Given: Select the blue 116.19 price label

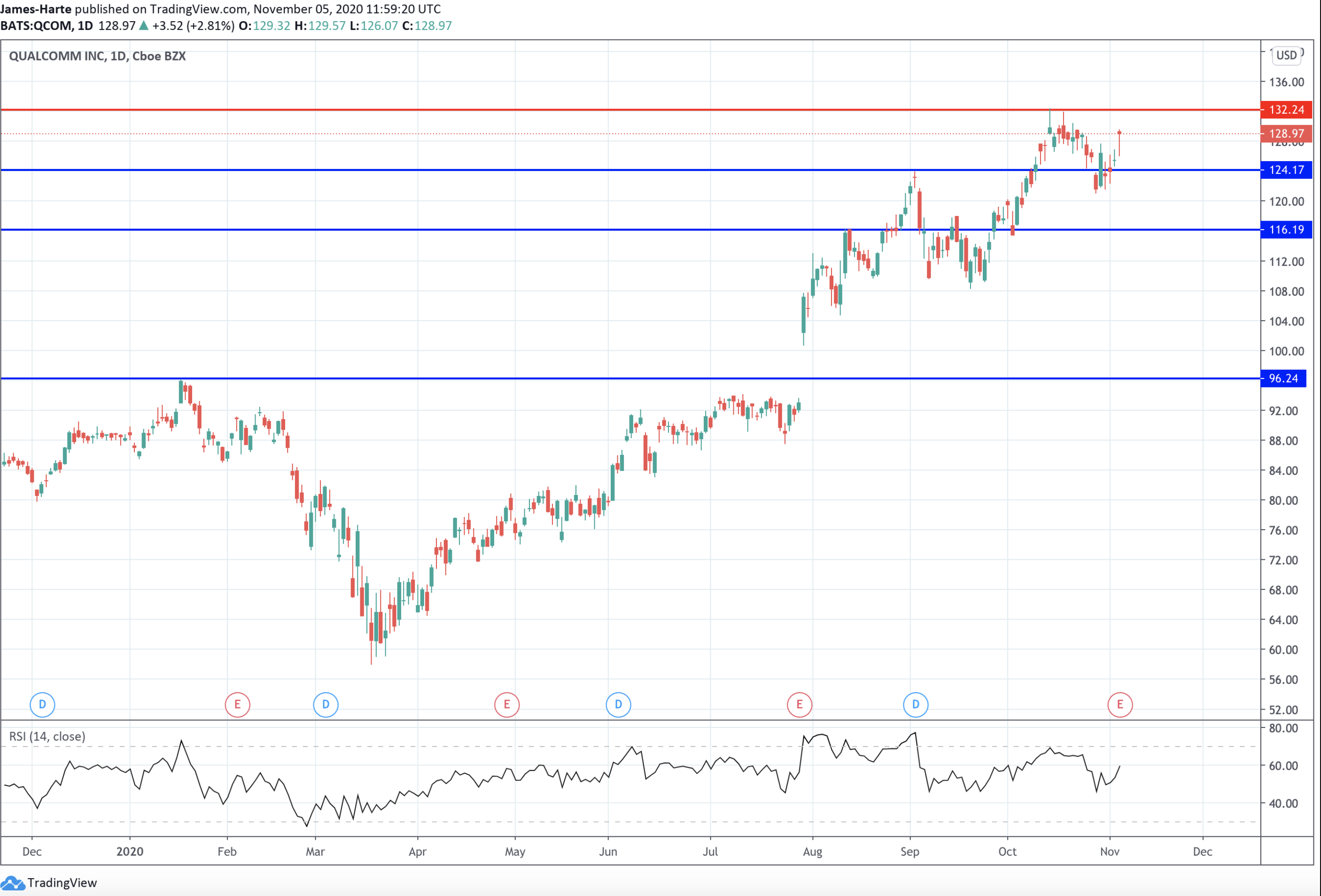Looking at the screenshot, I should click(1286, 230).
